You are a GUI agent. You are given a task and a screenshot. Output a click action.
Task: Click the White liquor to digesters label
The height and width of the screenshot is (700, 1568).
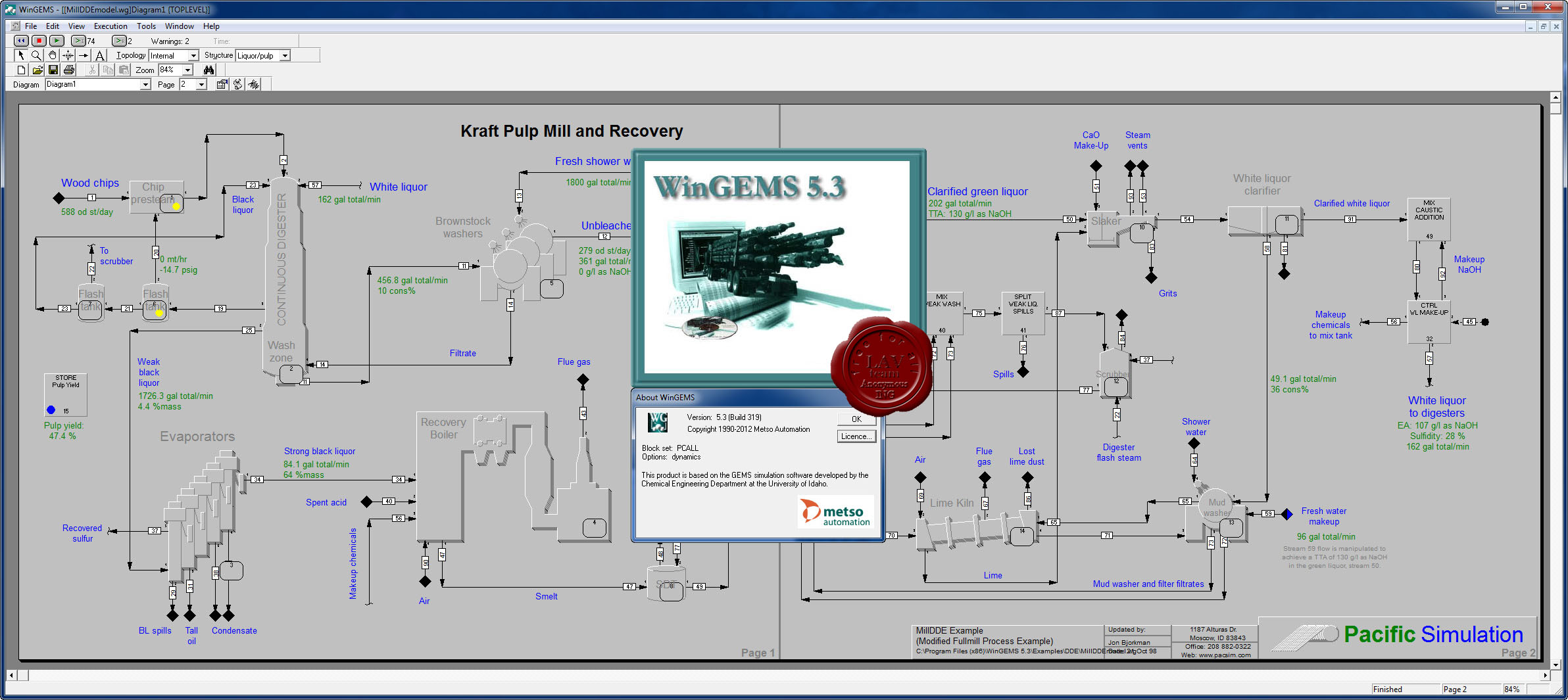click(x=1436, y=407)
